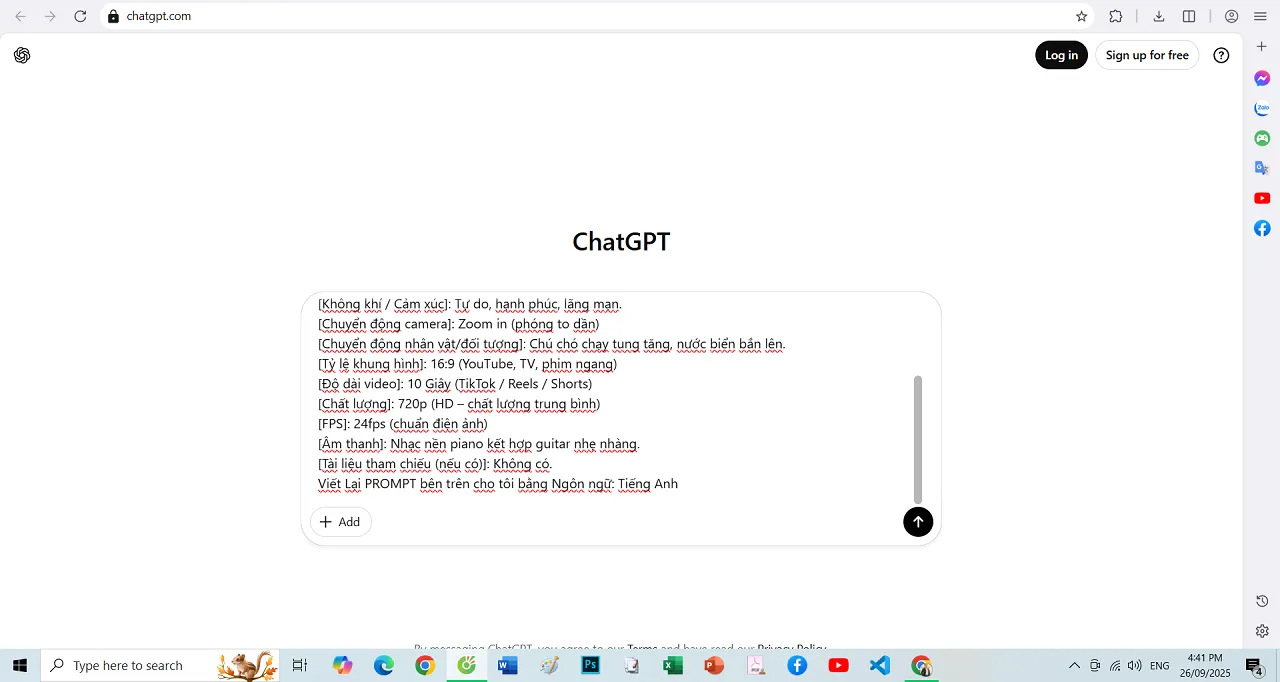Viewport: 1280px width, 682px height.
Task: Open the sidebar settings gear
Action: click(x=1261, y=631)
